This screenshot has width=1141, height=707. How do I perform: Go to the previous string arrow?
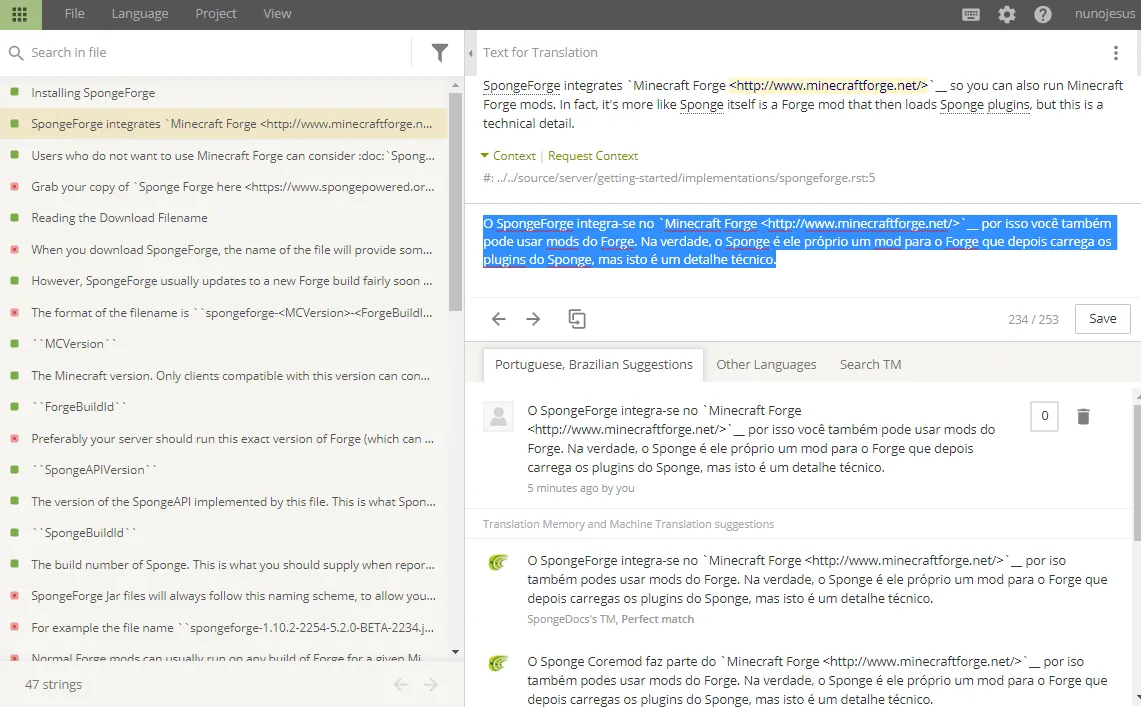coord(498,319)
